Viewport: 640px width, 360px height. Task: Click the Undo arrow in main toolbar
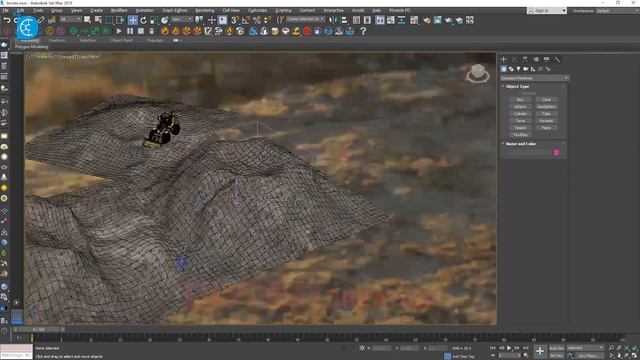(7, 20)
